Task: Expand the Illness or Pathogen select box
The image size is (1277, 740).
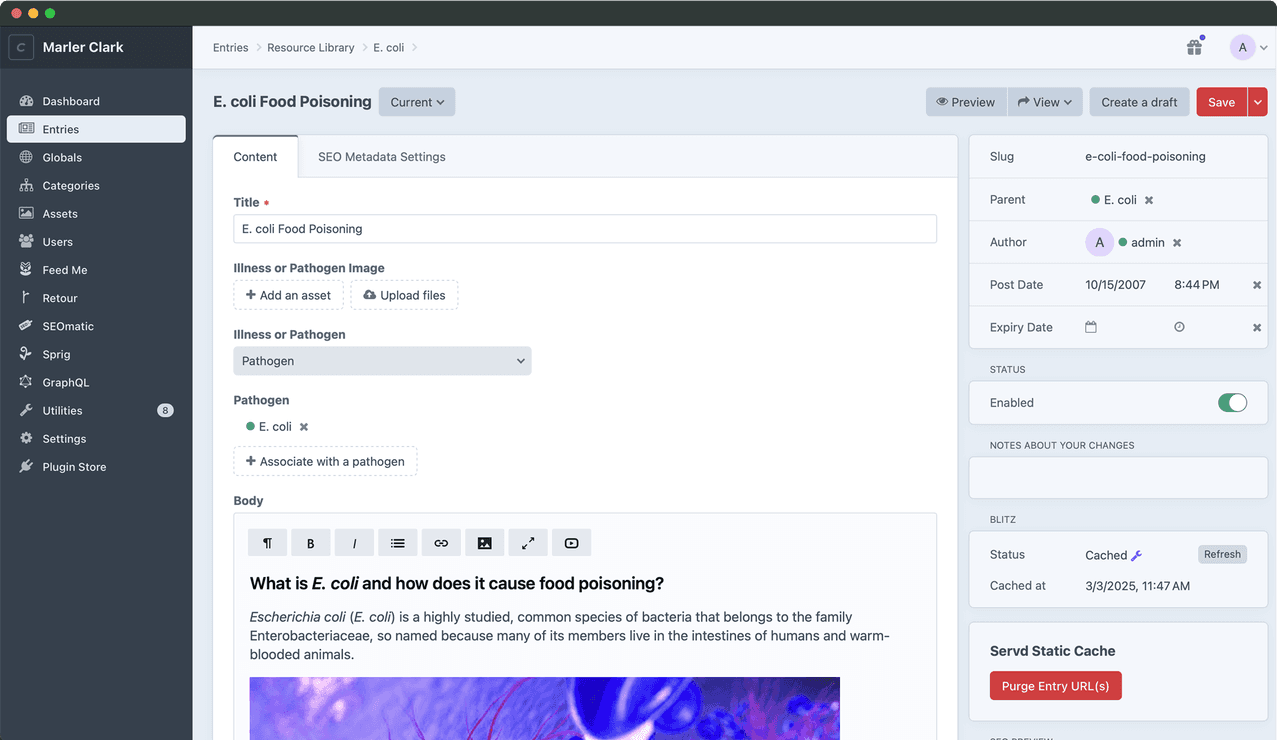Action: point(382,361)
